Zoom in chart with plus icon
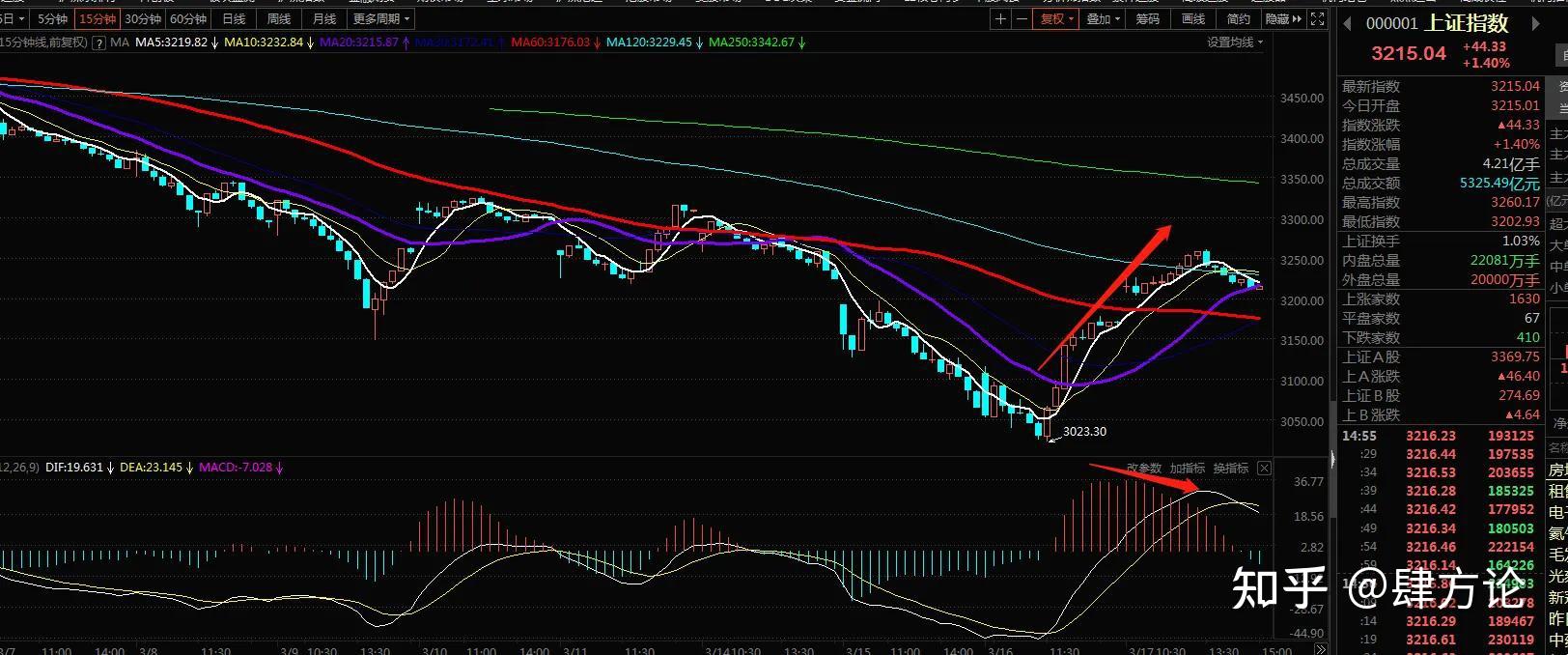This screenshot has width=1568, height=655. [1001, 19]
